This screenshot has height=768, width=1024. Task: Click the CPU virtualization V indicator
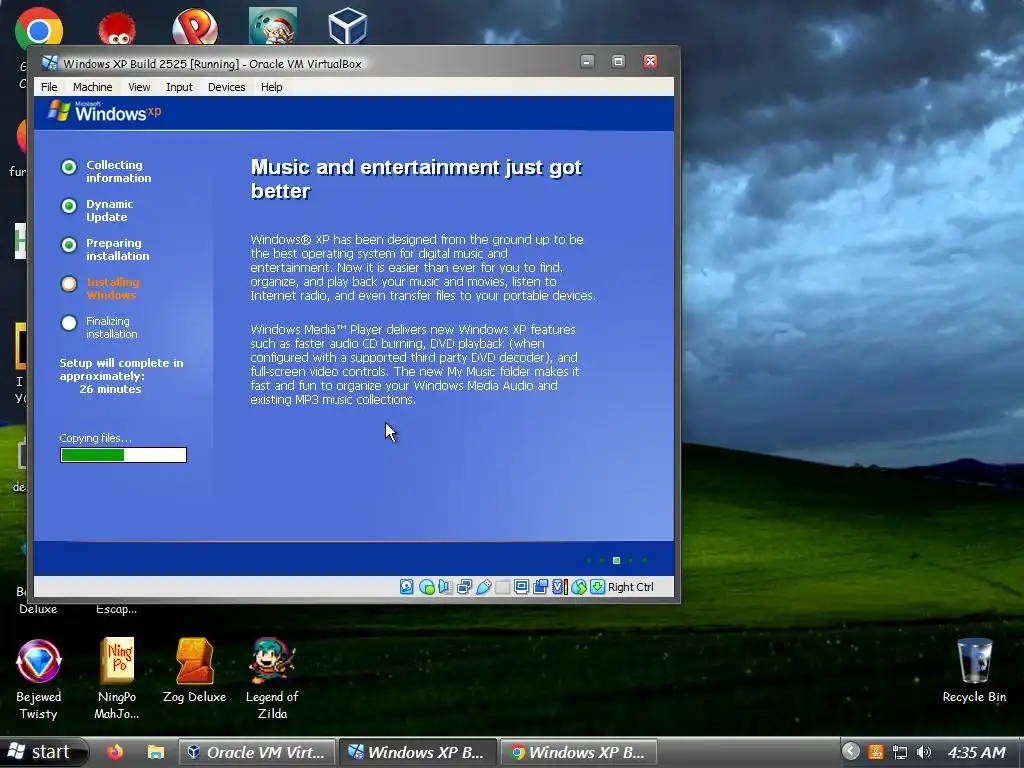point(559,586)
